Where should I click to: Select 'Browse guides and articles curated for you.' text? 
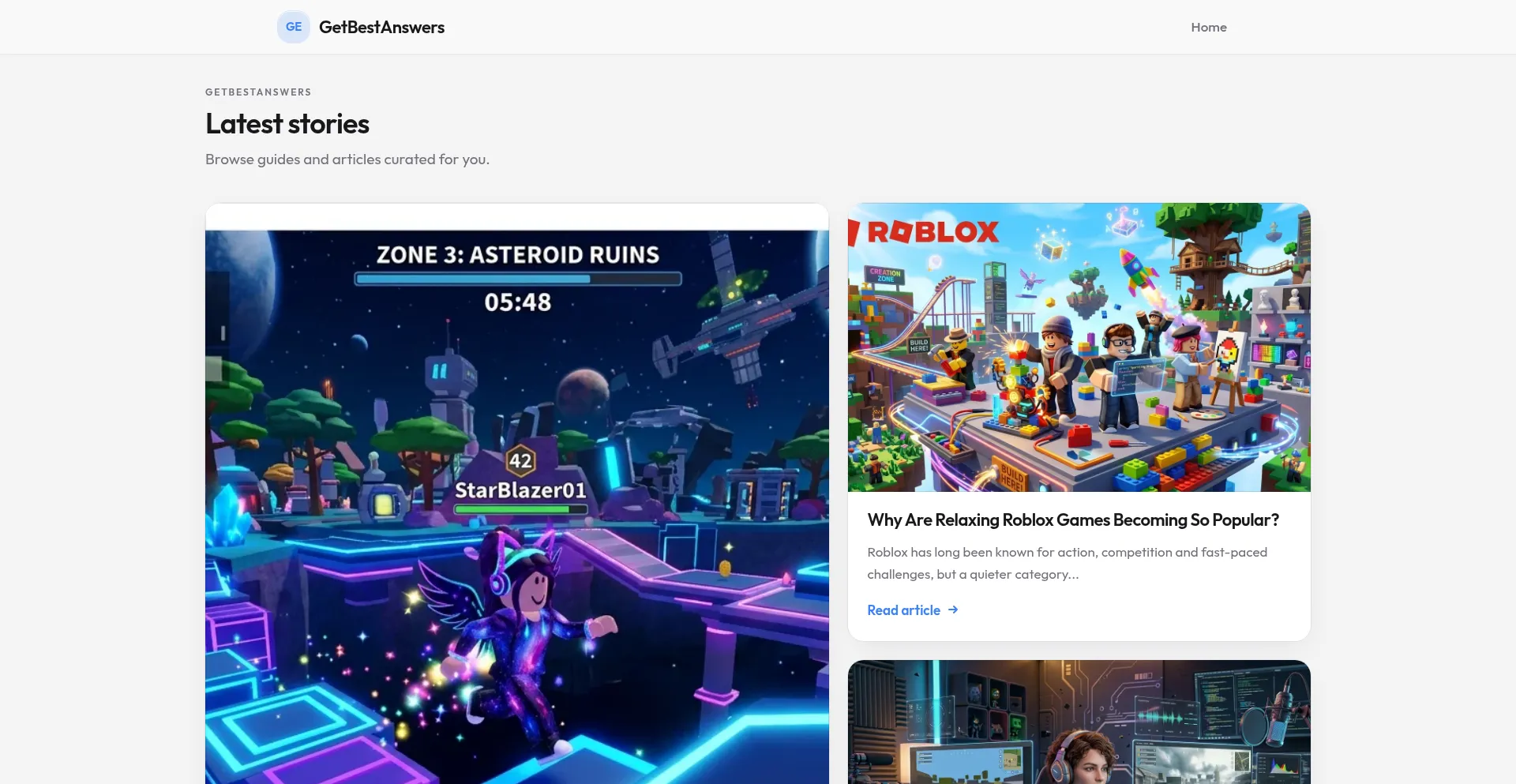(347, 159)
